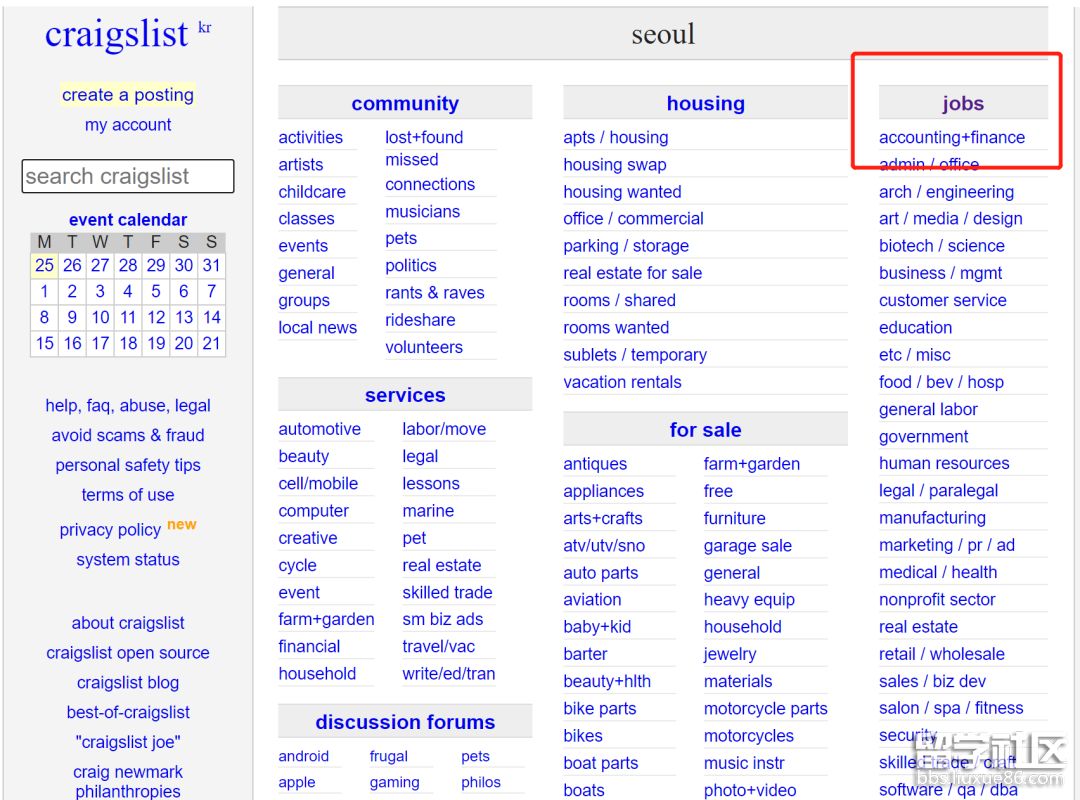1080x800 pixels.
Task: Read the privacy policy
Action: pyautogui.click(x=110, y=530)
